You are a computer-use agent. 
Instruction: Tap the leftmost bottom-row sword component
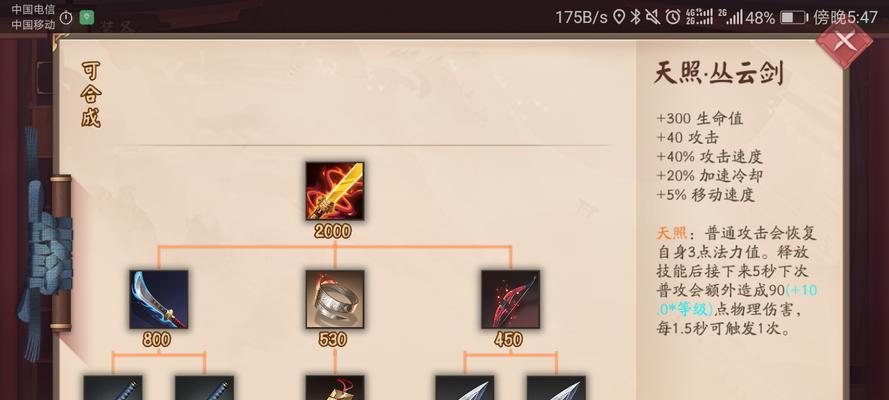[113, 388]
